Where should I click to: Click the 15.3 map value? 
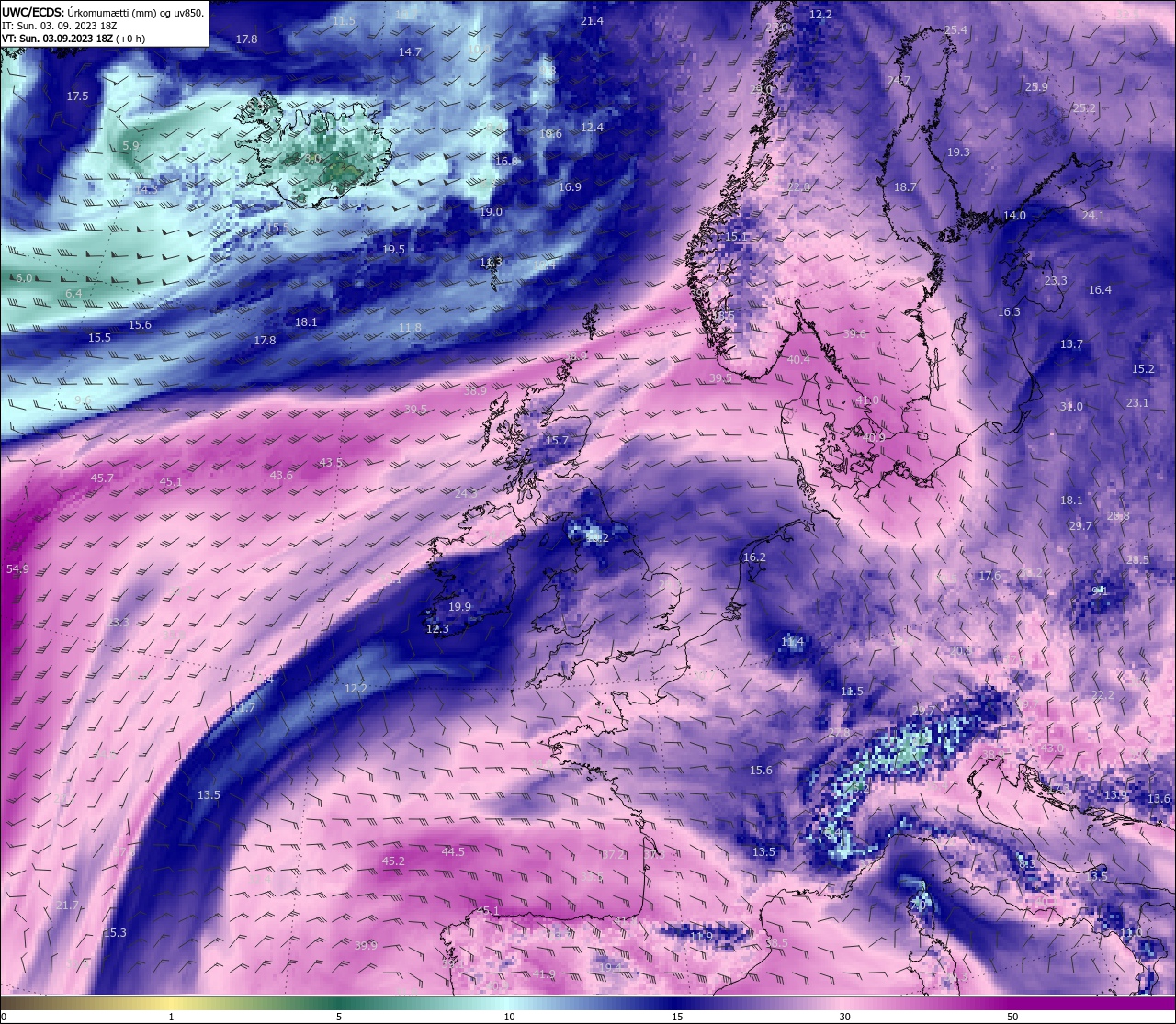pyautogui.click(x=115, y=933)
